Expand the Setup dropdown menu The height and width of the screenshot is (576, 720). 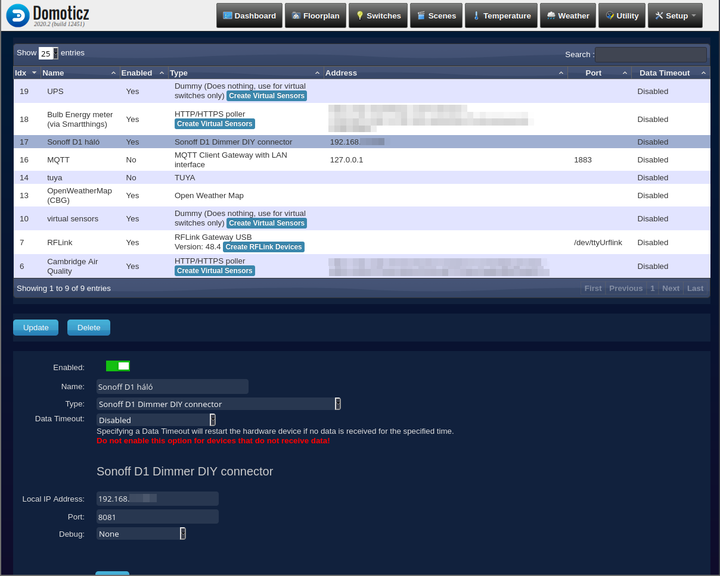click(674, 16)
